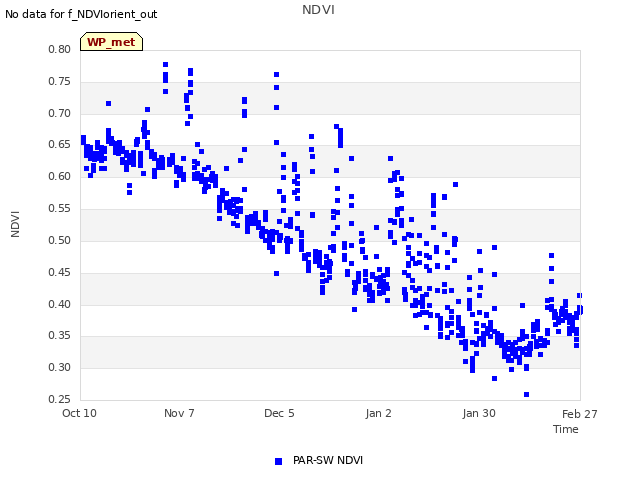The image size is (640, 480).
Task: Click the 0.75 y-axis tick label
Action: click(60, 81)
